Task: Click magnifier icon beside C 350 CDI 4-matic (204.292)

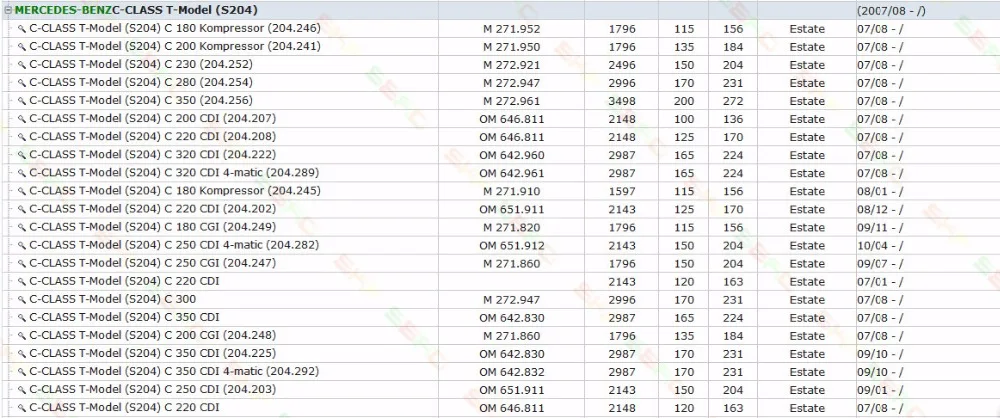Action: 22,371
